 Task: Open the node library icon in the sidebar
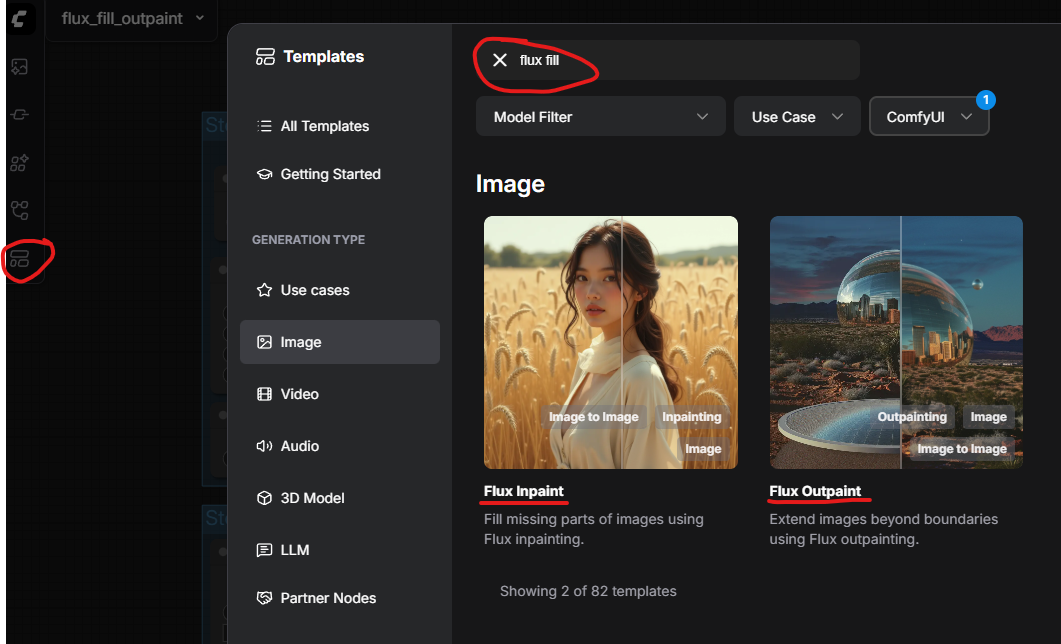pos(20,114)
